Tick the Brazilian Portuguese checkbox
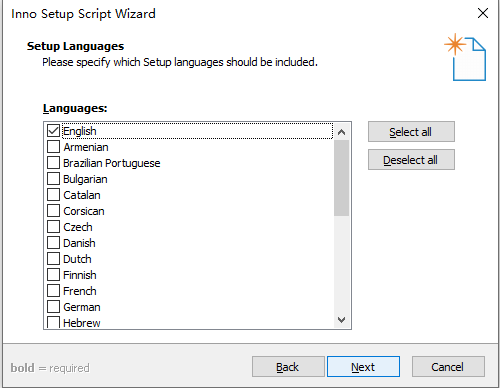 click(x=53, y=163)
